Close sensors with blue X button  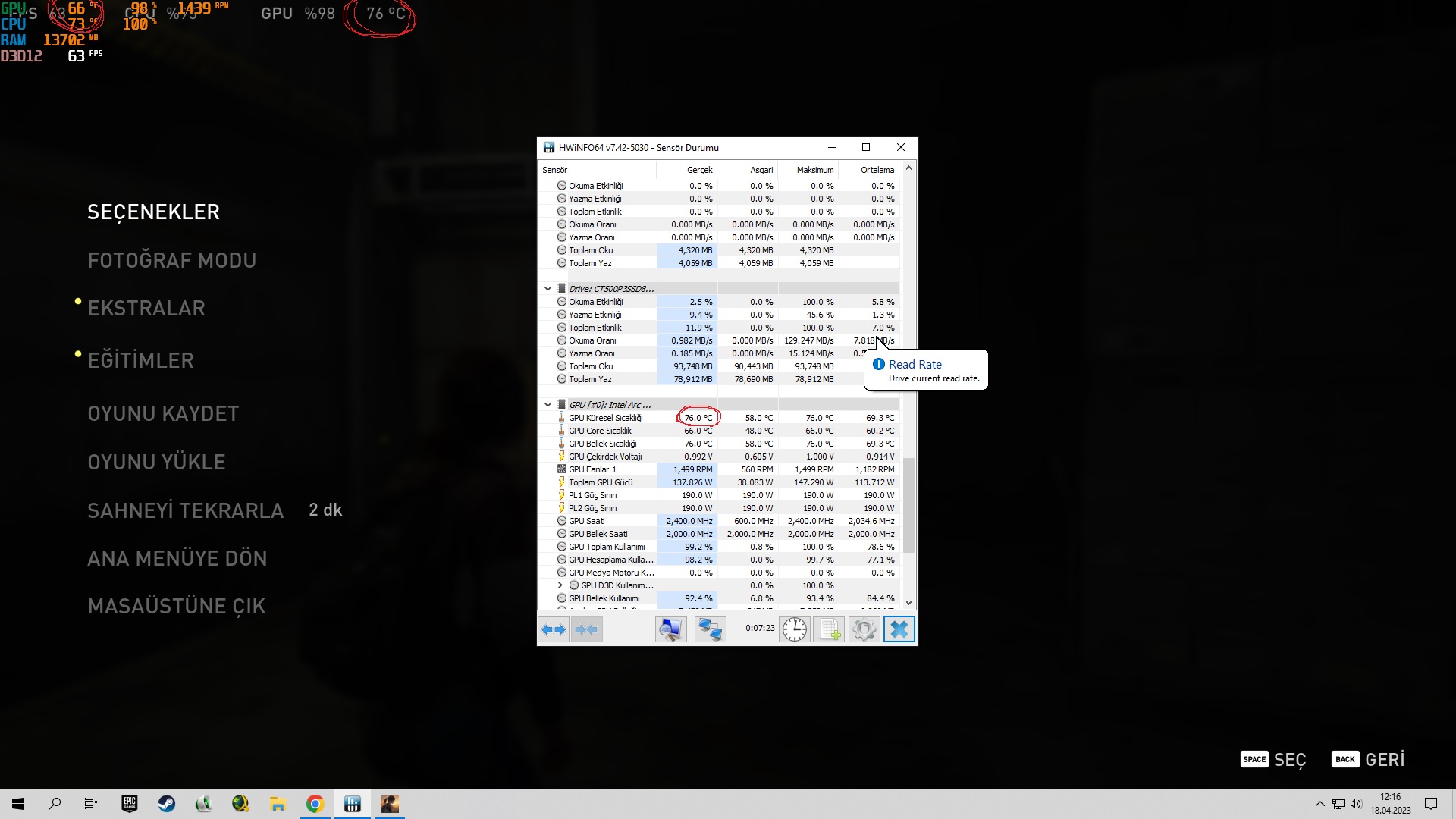(899, 629)
